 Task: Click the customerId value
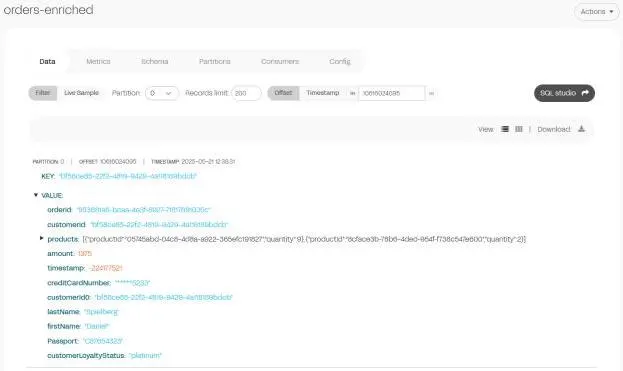[159, 224]
